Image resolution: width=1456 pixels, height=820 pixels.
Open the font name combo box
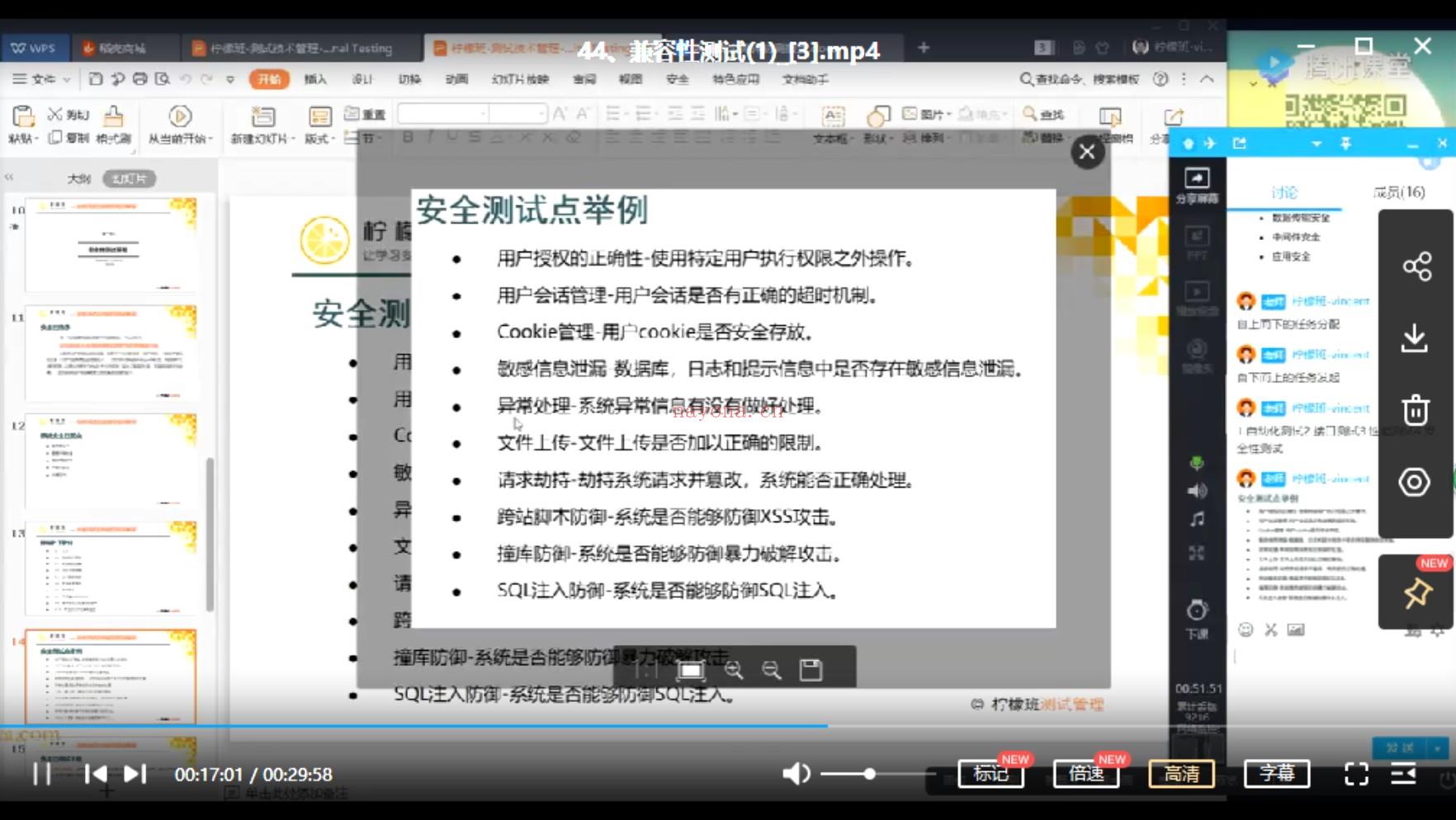[x=442, y=114]
